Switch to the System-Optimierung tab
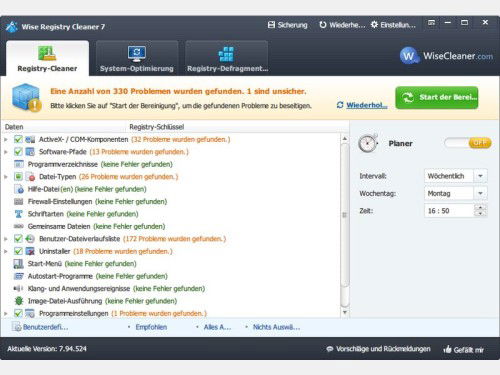This screenshot has width=500, height=375. [x=137, y=58]
